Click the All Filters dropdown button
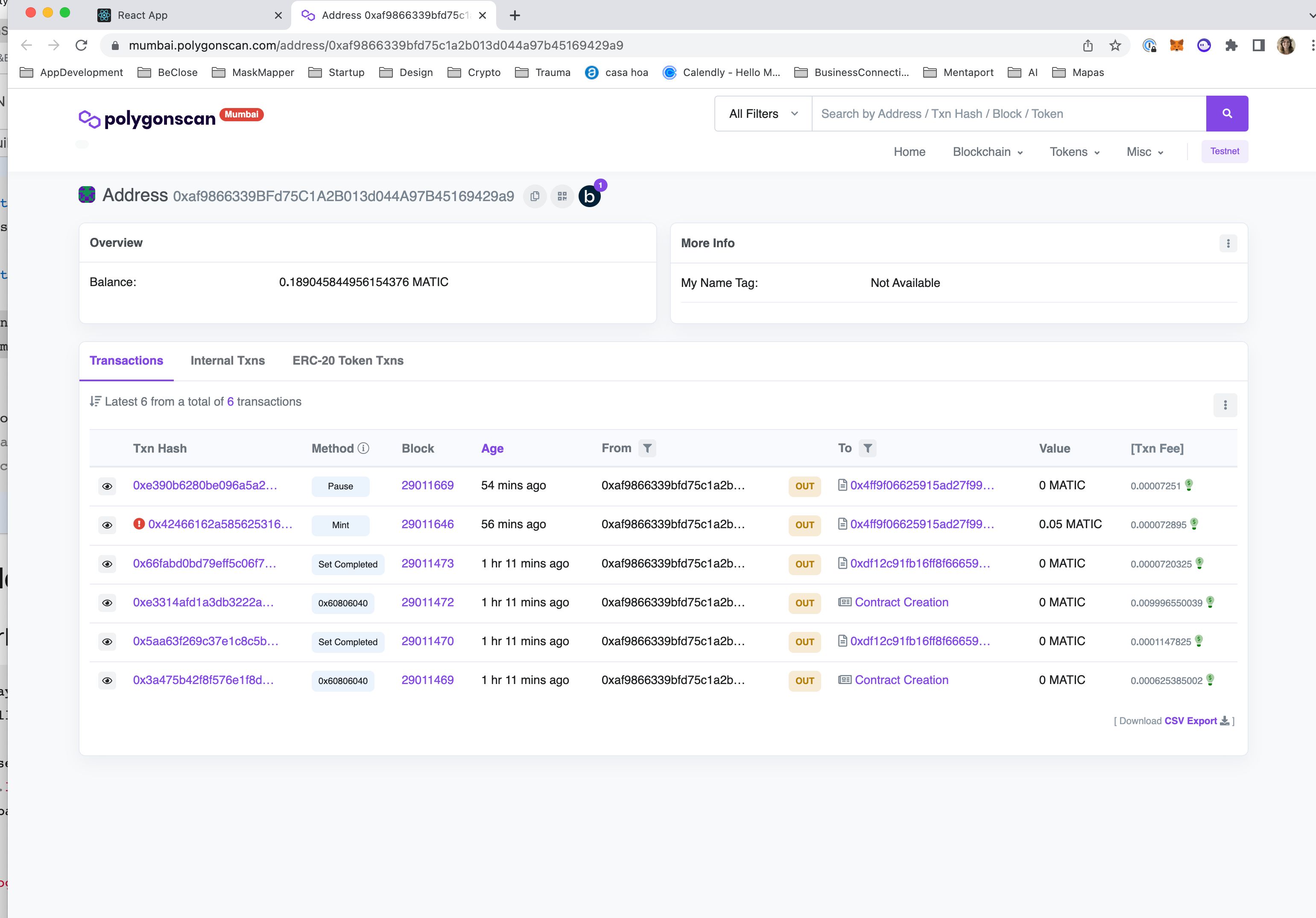The width and height of the screenshot is (1316, 918). click(x=763, y=113)
